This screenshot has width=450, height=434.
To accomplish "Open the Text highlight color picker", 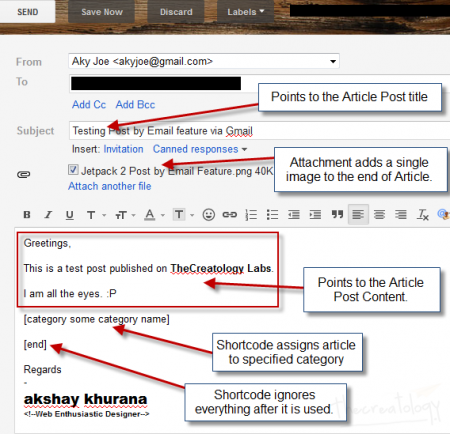I will (179, 214).
